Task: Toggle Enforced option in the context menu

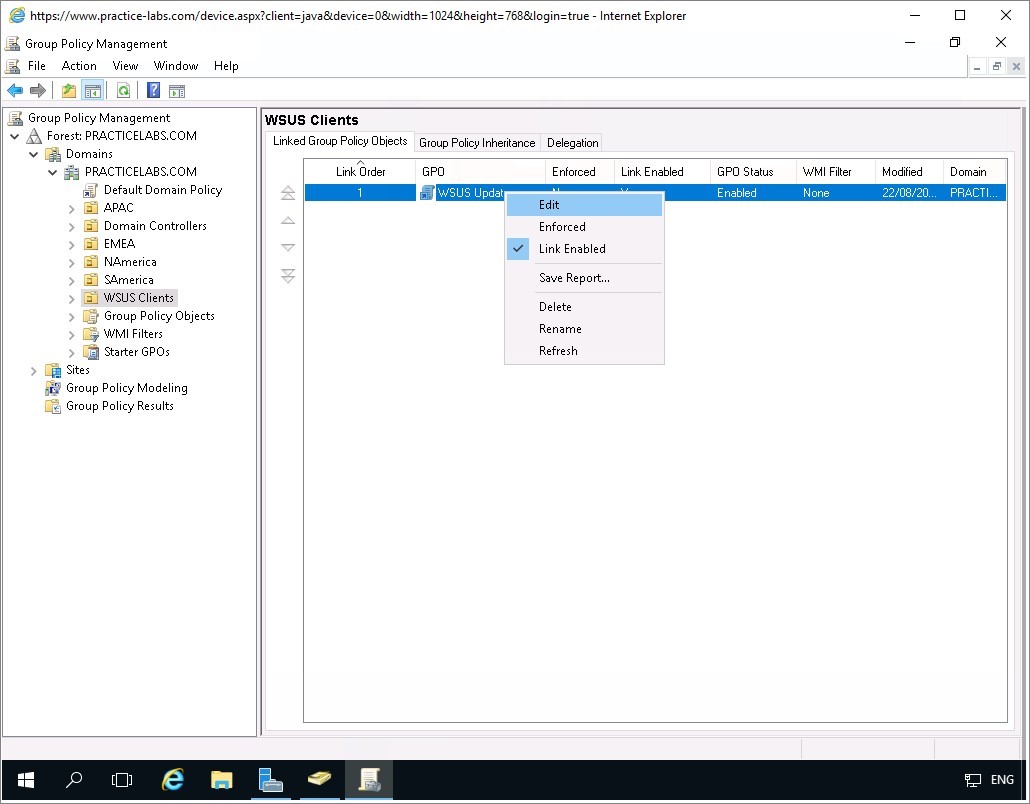Action: pos(561,227)
